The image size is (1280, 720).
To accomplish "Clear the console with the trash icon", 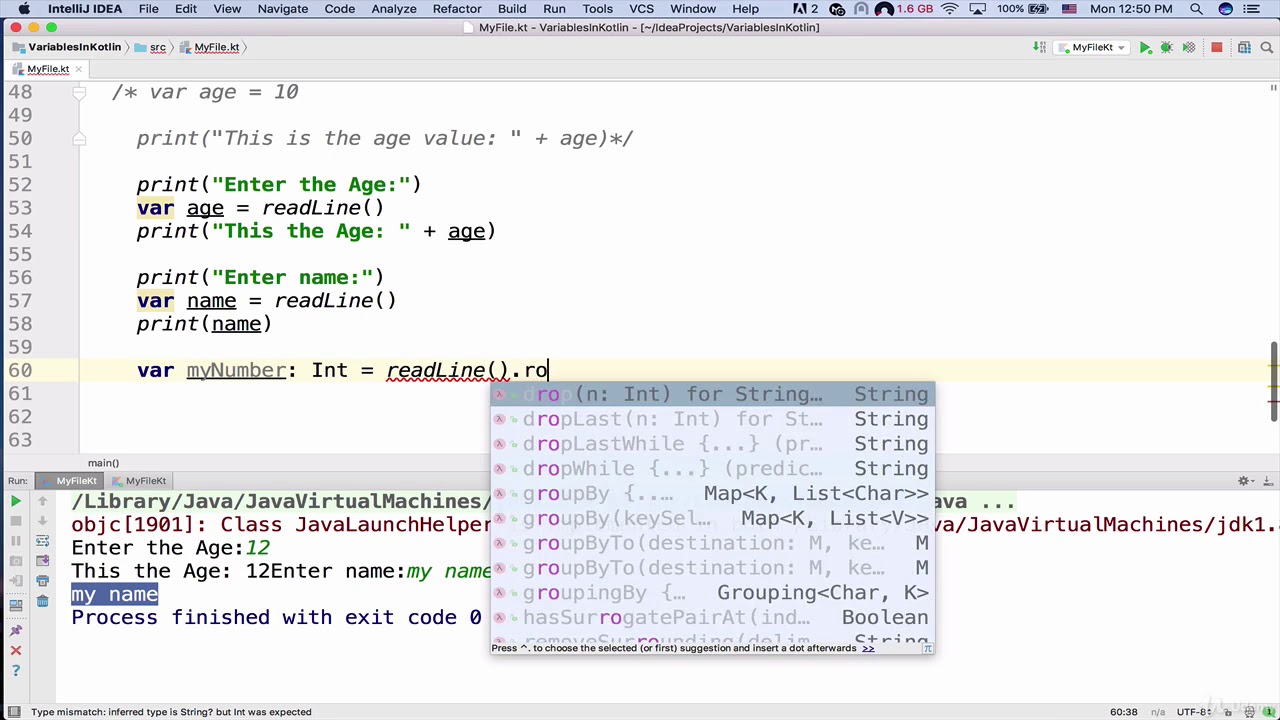I will pos(43,601).
